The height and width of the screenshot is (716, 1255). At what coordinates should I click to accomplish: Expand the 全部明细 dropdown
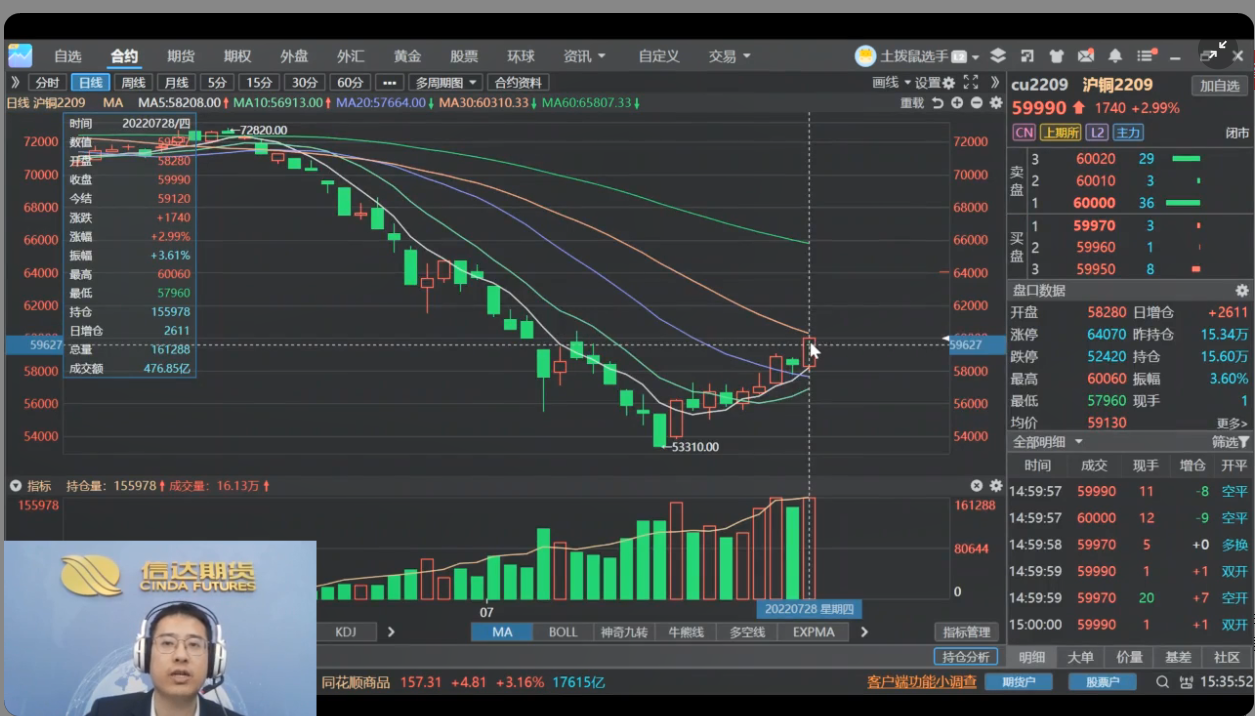pos(1047,442)
